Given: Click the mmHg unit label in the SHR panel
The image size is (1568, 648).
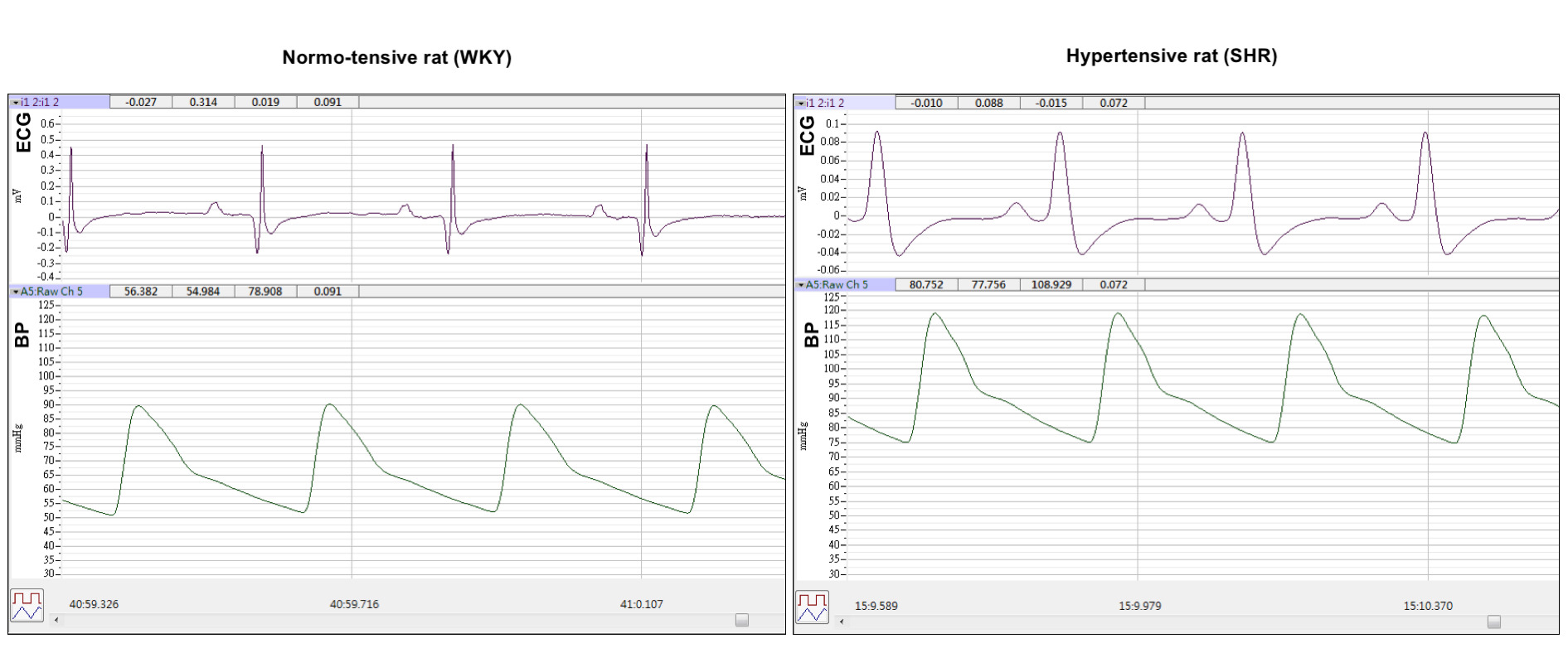Looking at the screenshot, I should 803,436.
